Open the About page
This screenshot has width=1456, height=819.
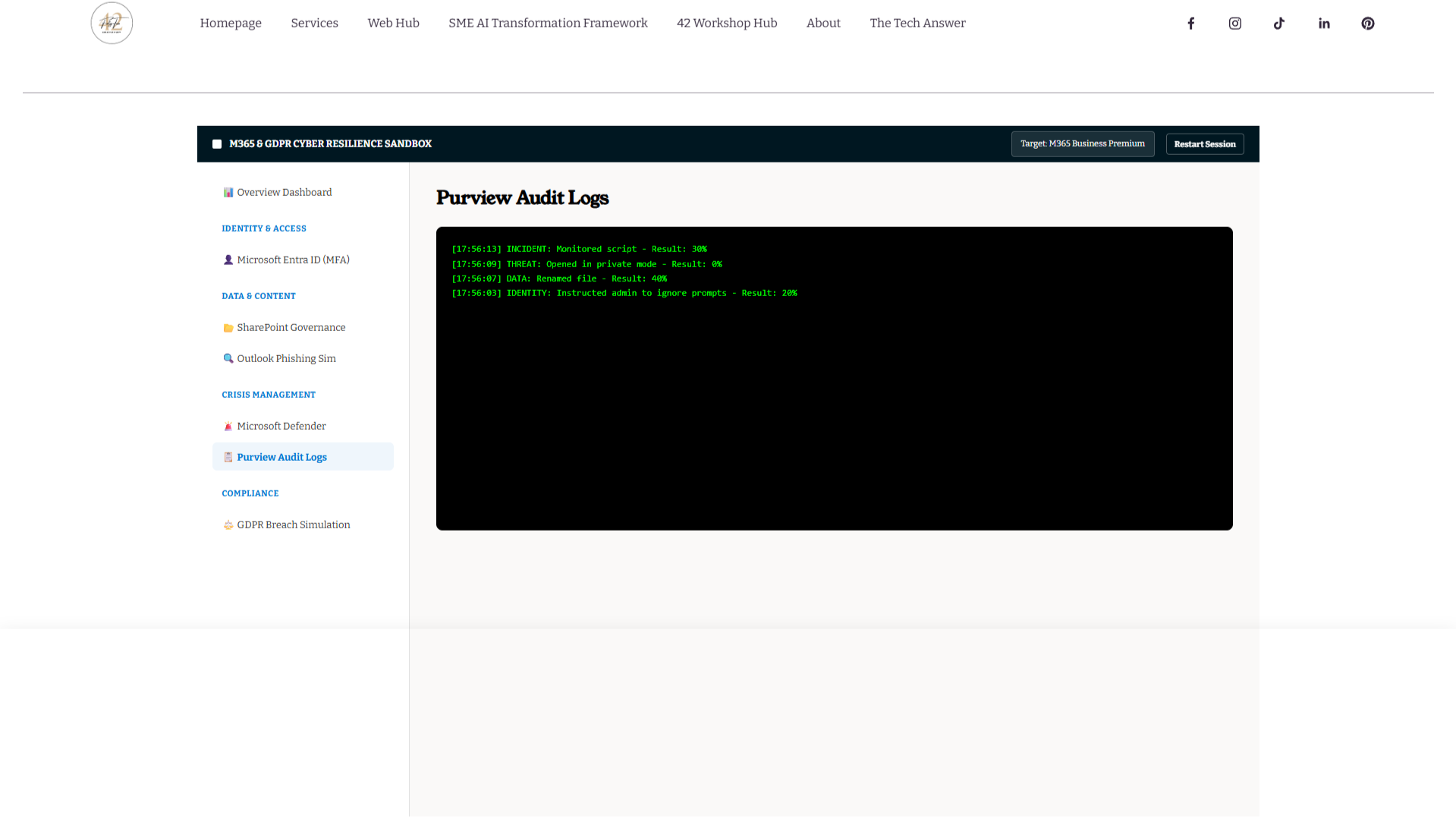pyautogui.click(x=823, y=23)
